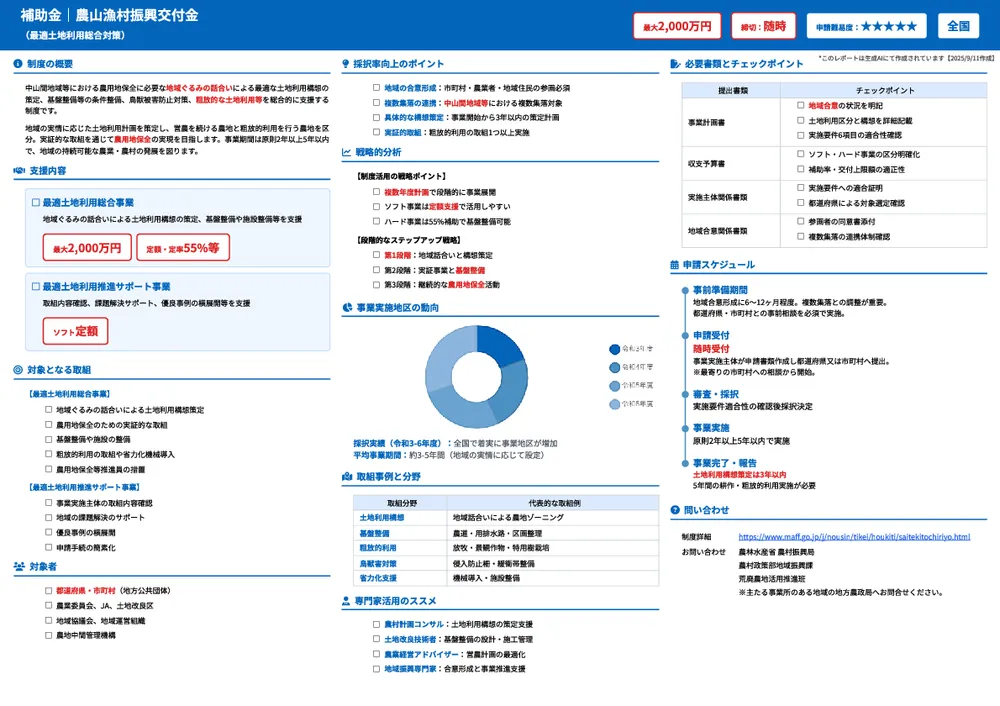Click the lightbulb icon beside 採択率向上のポイント
Image resolution: width=1000 pixels, height=706 pixels.
(346, 64)
